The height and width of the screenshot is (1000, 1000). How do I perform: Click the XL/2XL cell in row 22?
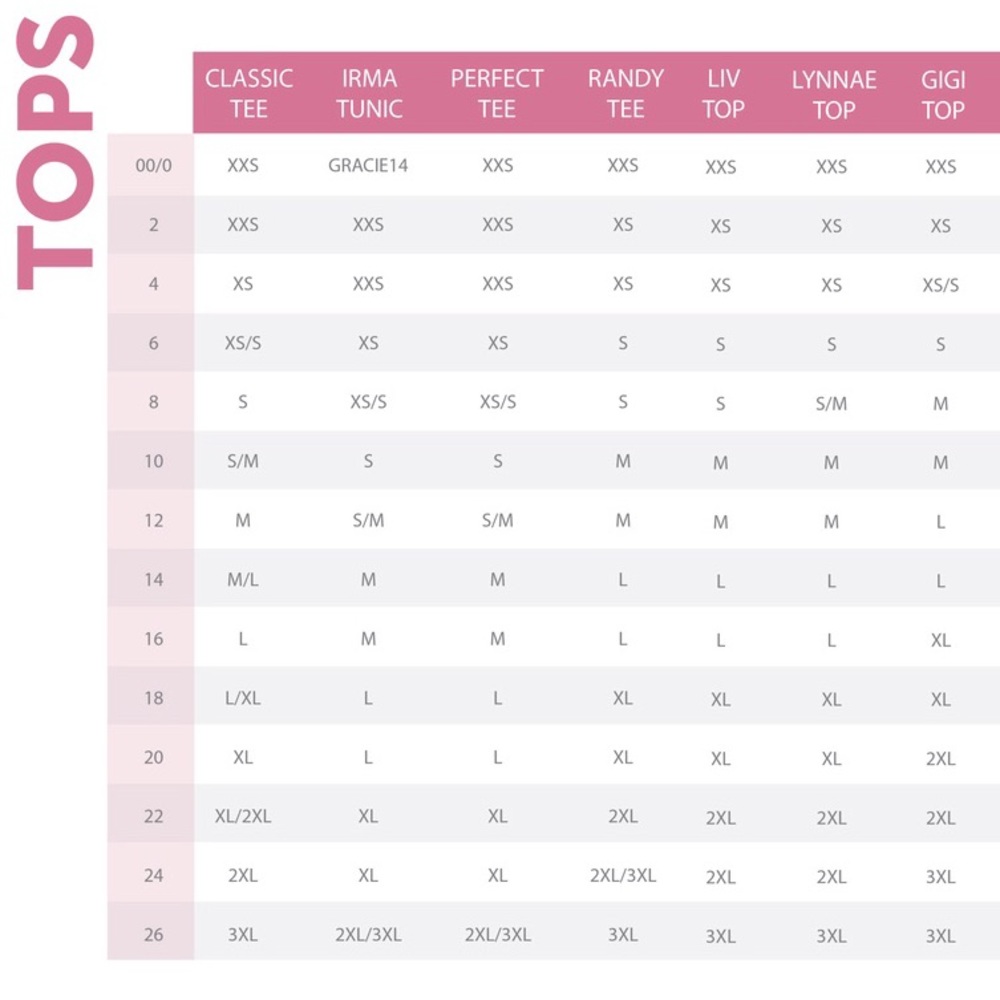(243, 816)
